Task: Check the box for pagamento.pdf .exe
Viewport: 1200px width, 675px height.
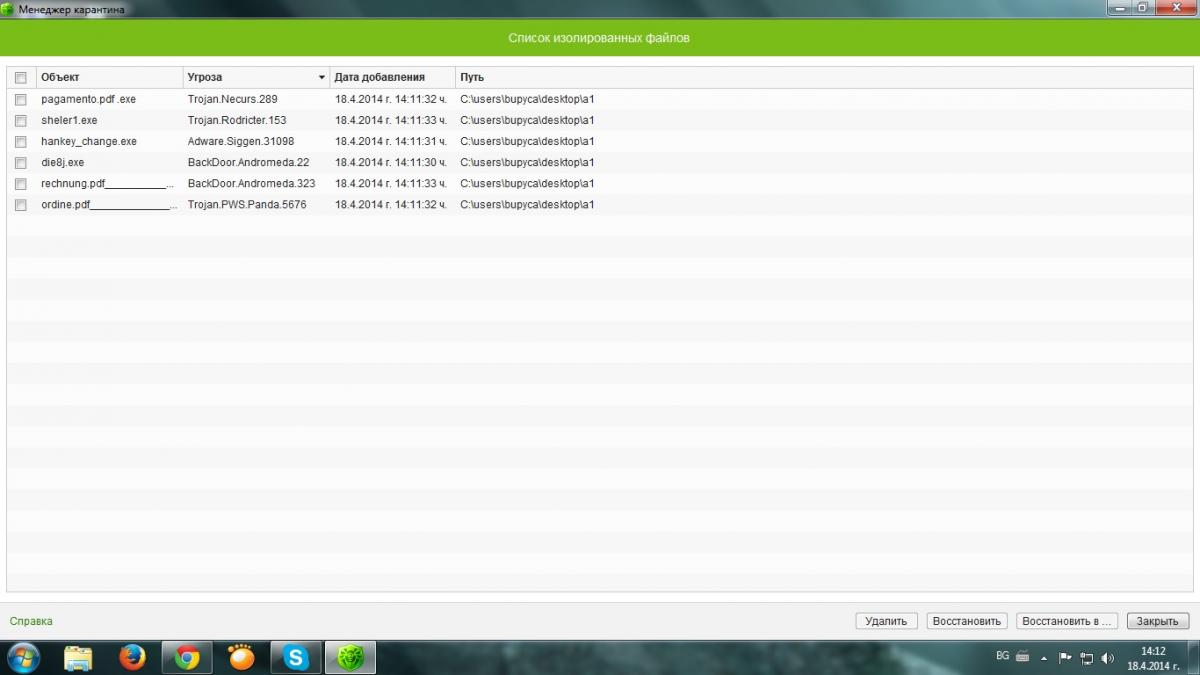Action: click(x=20, y=99)
